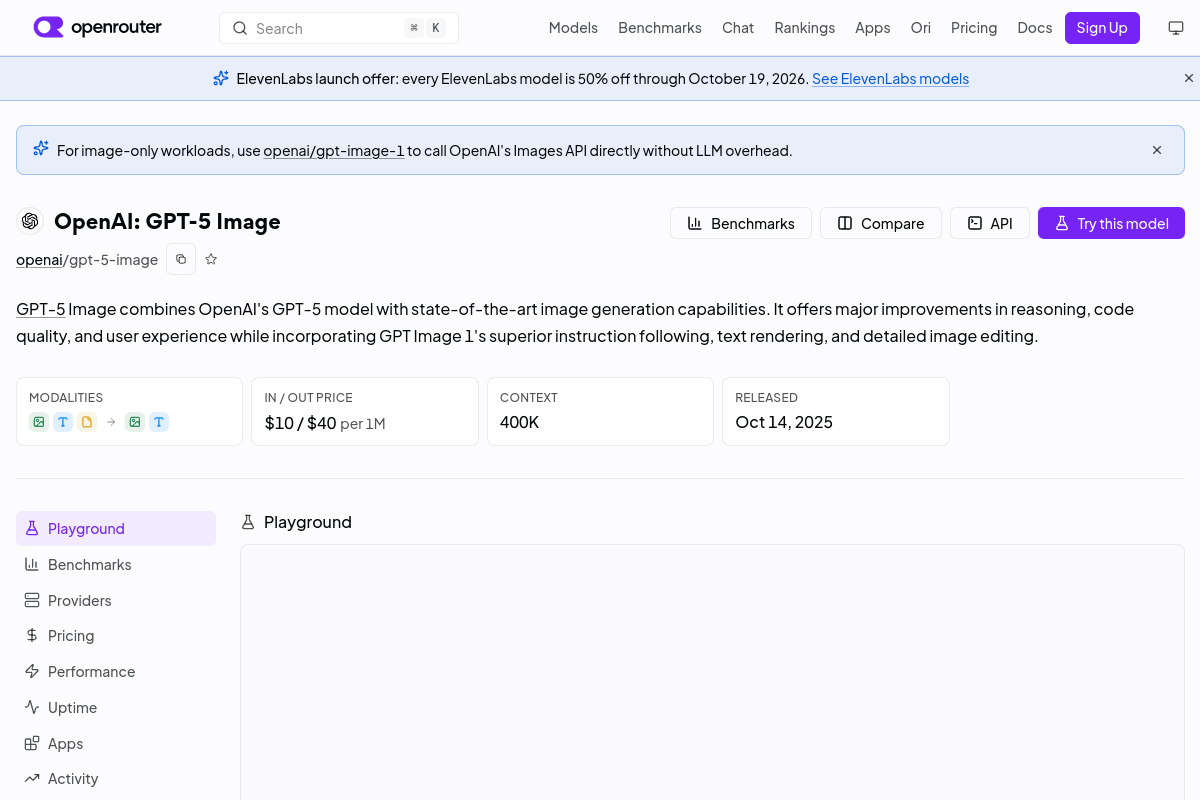The image size is (1200, 800).
Task: Click the file input modality icon
Action: pos(87,422)
